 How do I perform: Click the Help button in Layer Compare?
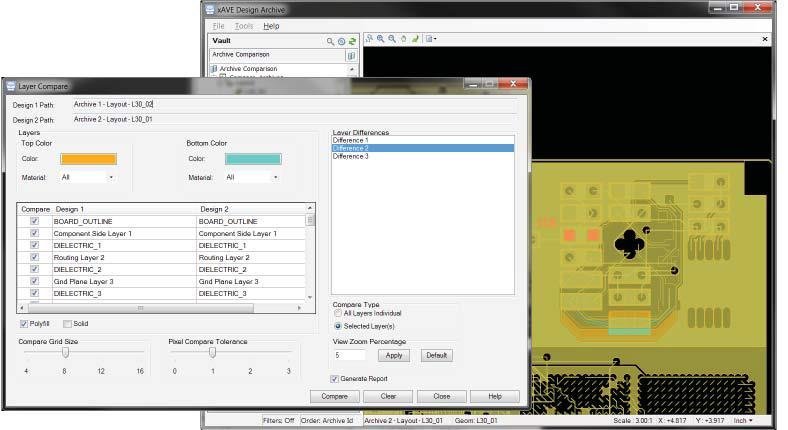click(x=495, y=397)
